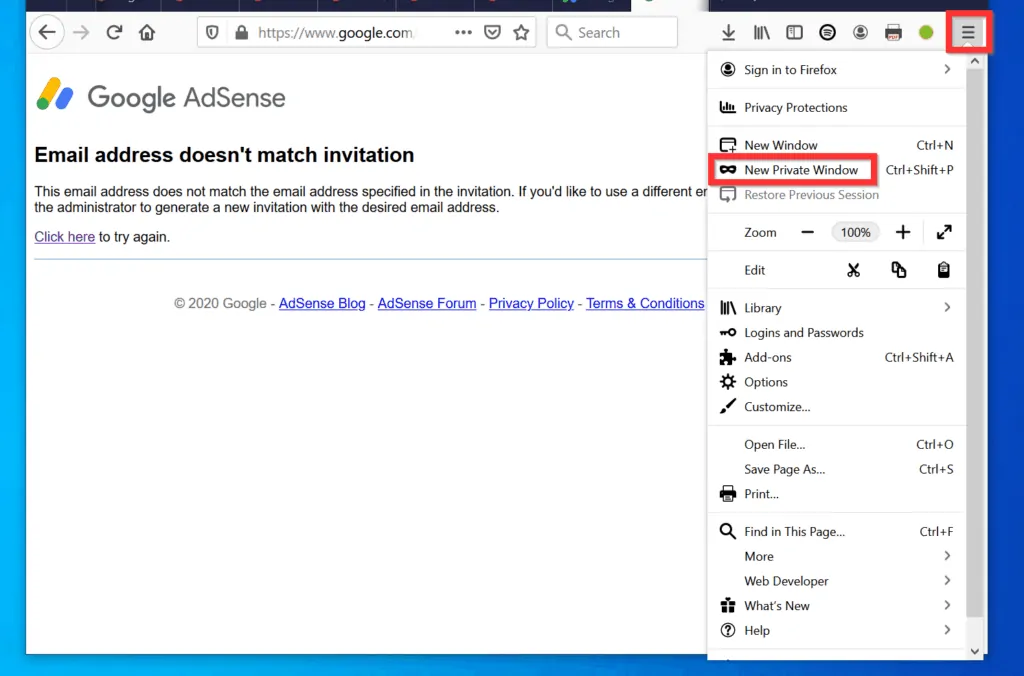Save page to Pocket via its icon
The image size is (1024, 676).
(492, 32)
